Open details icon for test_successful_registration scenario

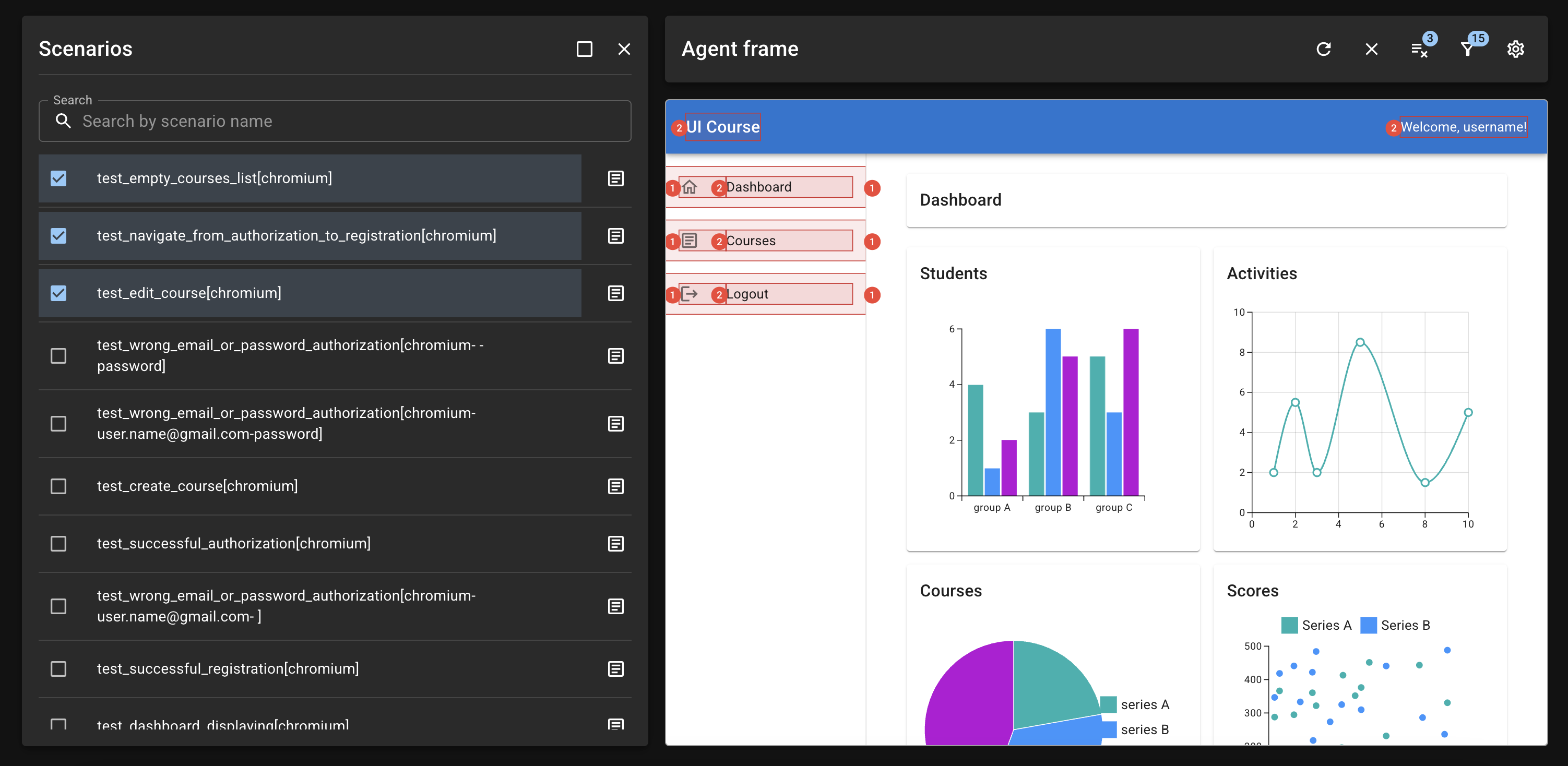(615, 668)
